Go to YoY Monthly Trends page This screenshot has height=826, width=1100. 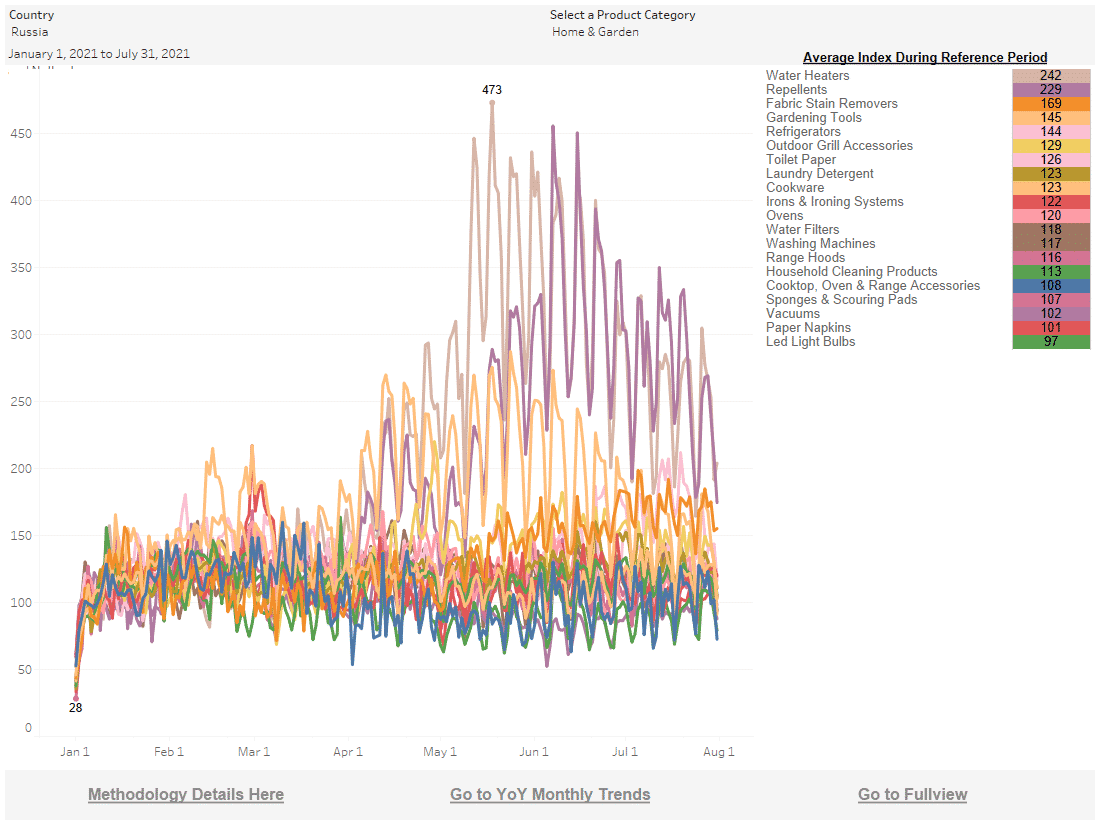(550, 794)
